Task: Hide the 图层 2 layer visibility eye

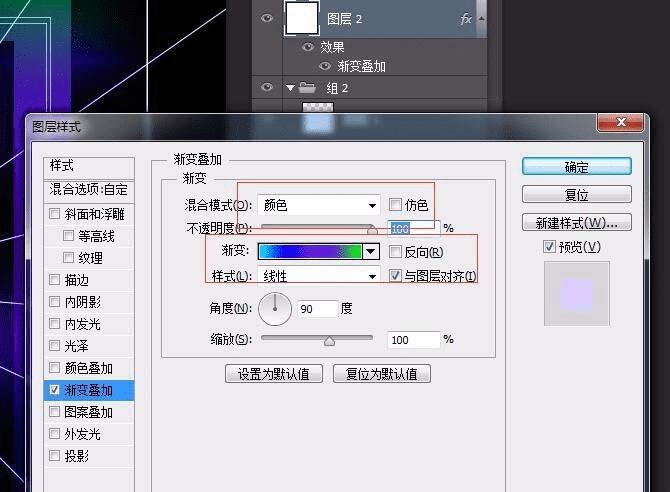Action: point(267,18)
